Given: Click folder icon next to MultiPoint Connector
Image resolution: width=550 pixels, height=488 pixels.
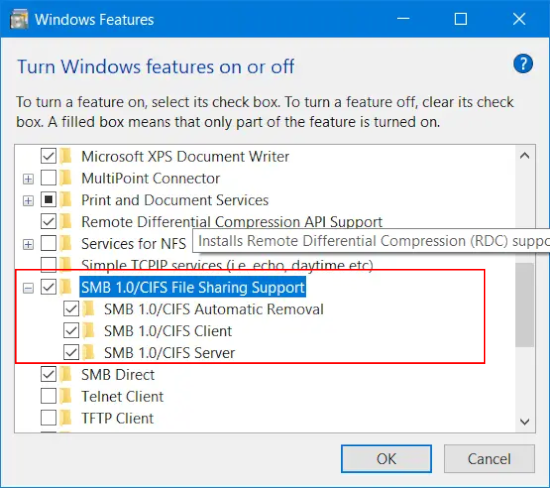Looking at the screenshot, I should [66, 178].
